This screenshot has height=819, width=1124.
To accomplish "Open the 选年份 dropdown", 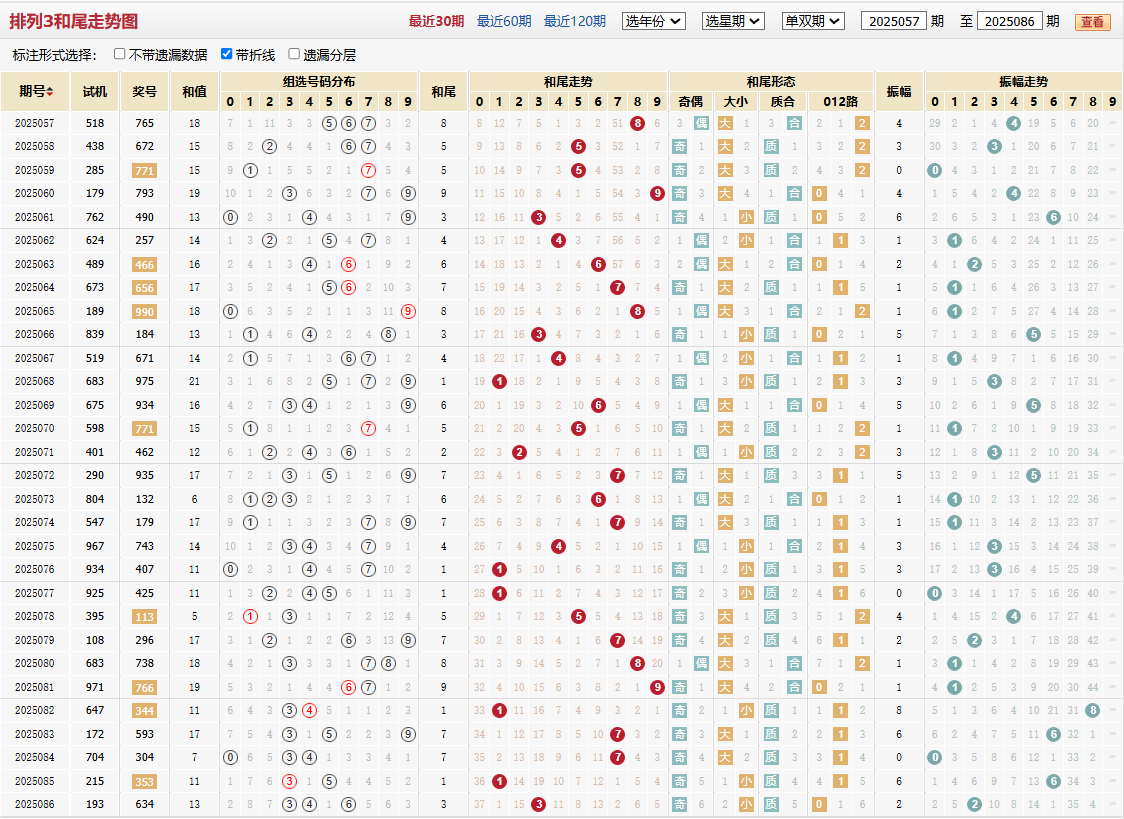I will 654,21.
